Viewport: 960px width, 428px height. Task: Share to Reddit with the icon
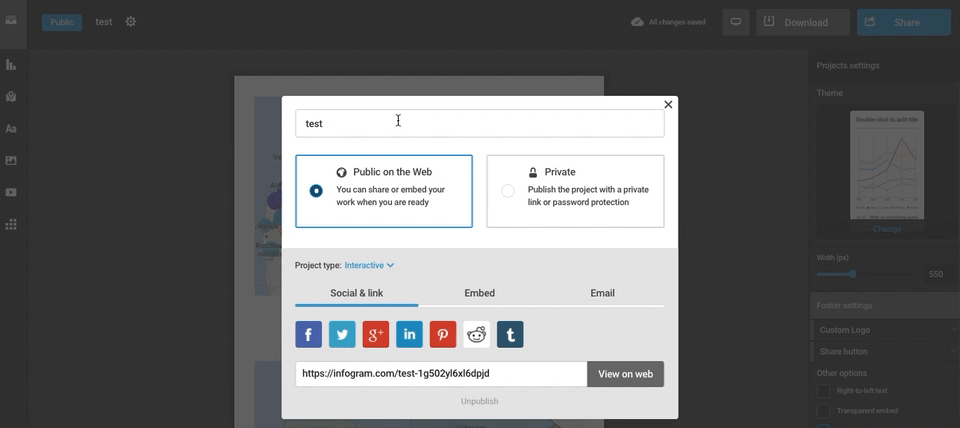[477, 335]
